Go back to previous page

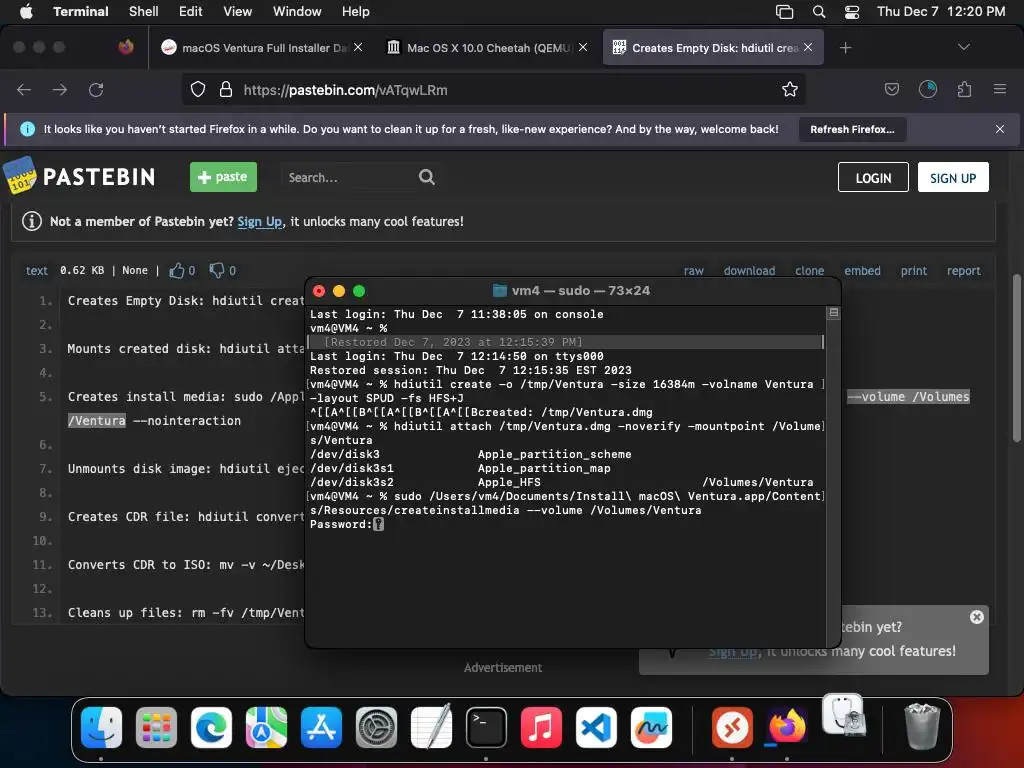click(x=24, y=89)
